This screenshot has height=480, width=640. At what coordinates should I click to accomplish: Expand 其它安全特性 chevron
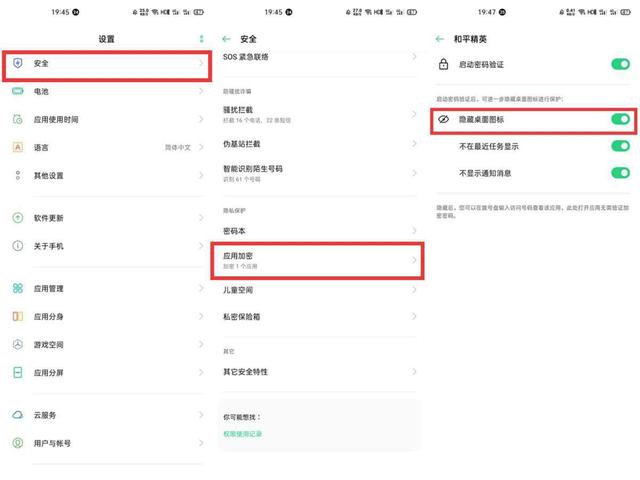point(414,372)
